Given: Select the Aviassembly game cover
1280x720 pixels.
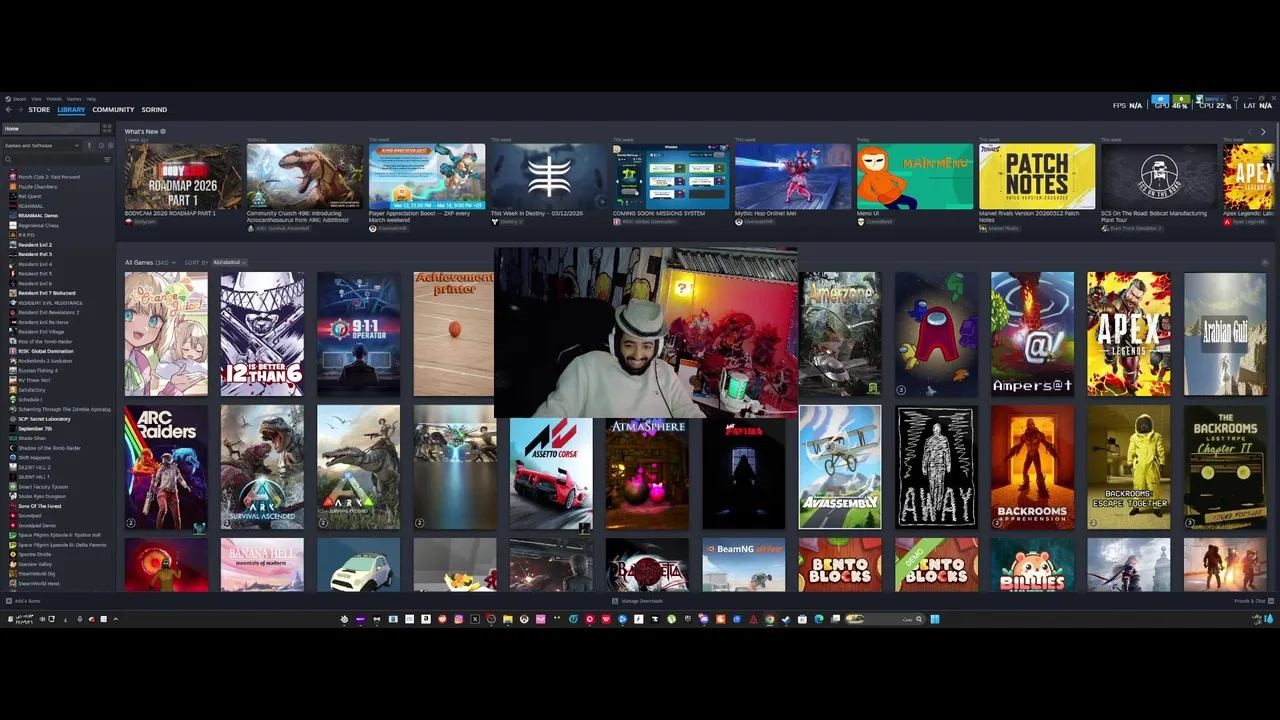Looking at the screenshot, I should tap(840, 467).
